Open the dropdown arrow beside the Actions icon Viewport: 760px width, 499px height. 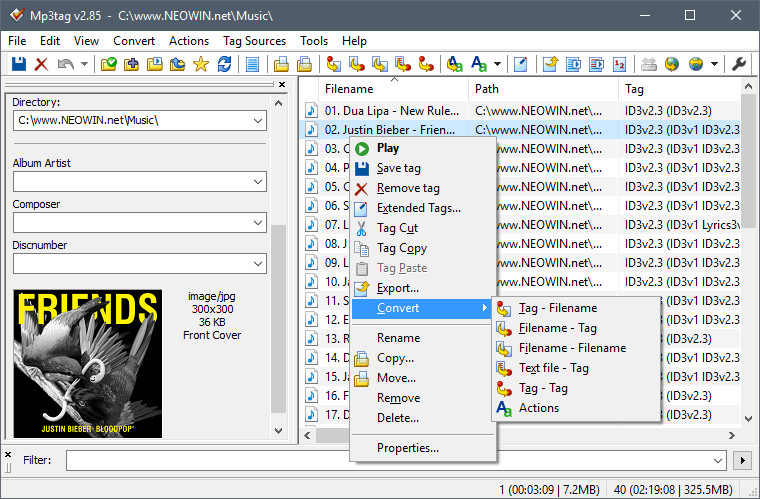coord(497,64)
